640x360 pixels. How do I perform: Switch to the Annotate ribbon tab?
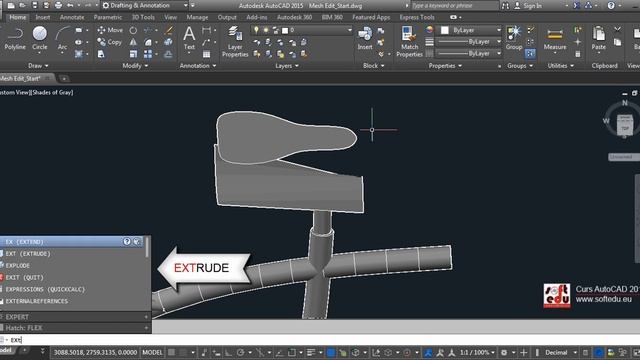click(72, 17)
